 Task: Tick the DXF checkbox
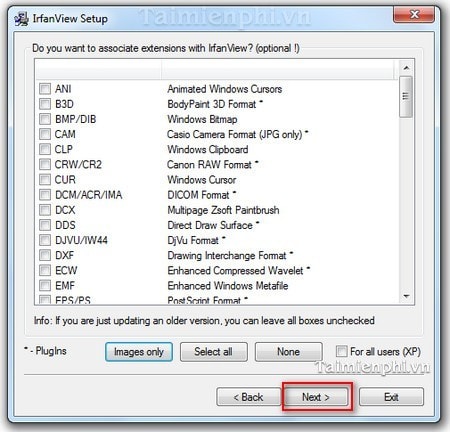point(45,255)
